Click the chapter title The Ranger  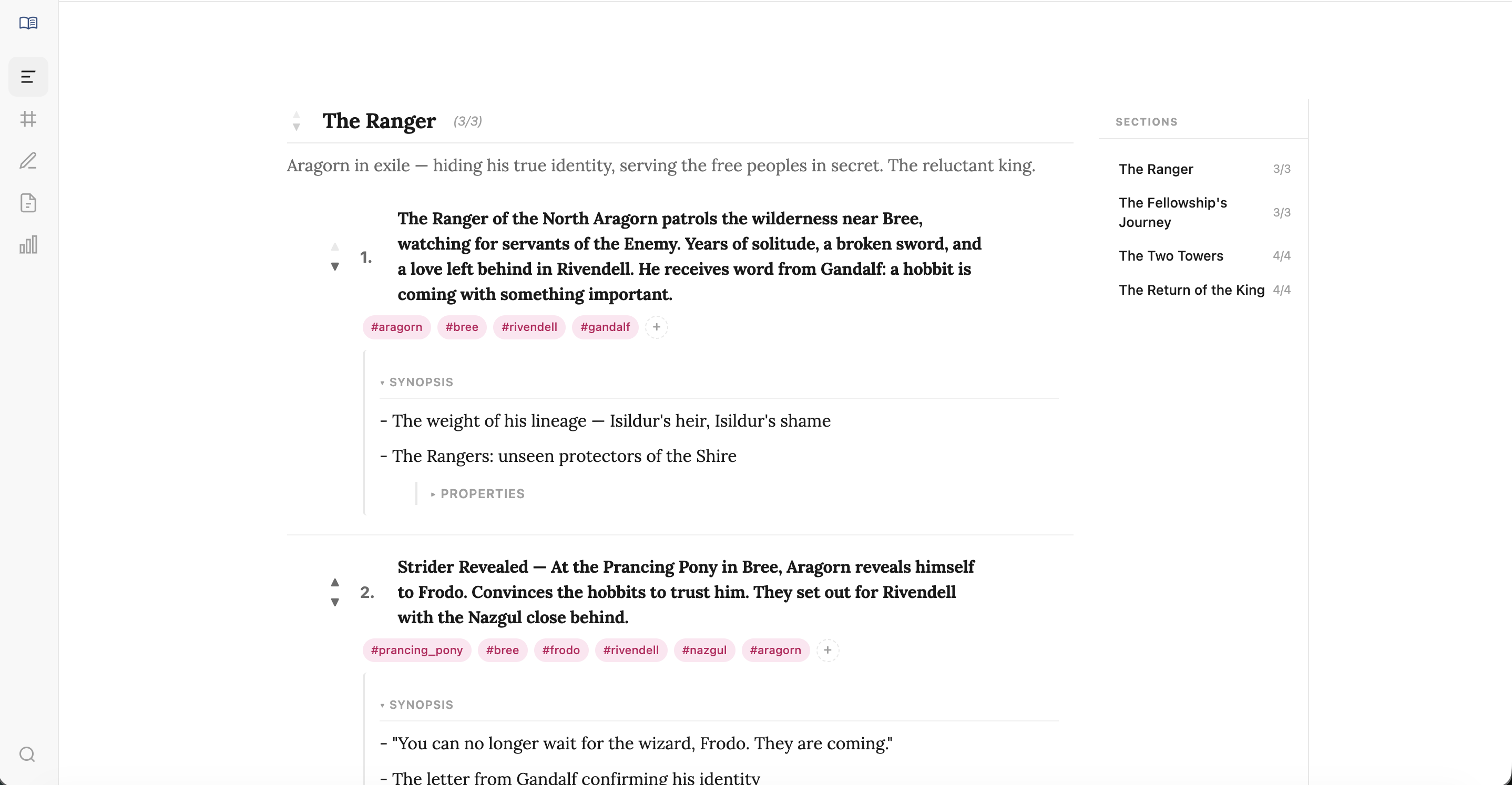point(378,121)
